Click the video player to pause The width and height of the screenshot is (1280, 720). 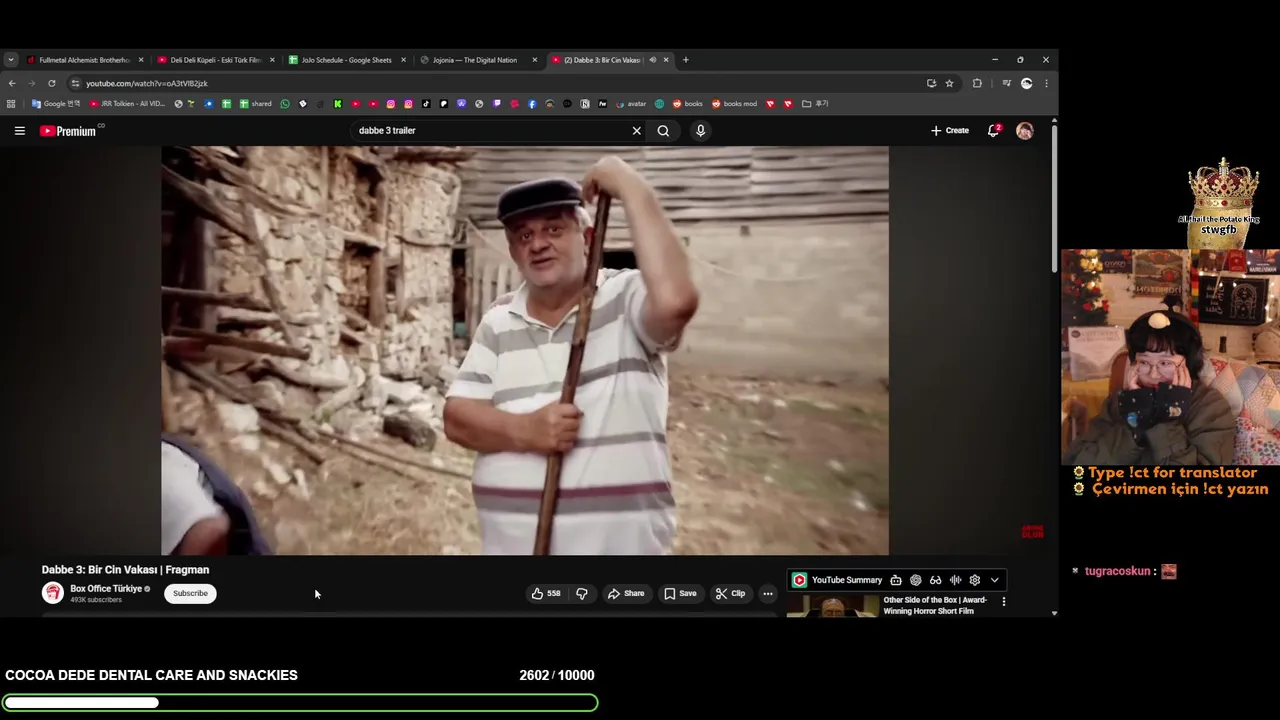[x=525, y=350]
